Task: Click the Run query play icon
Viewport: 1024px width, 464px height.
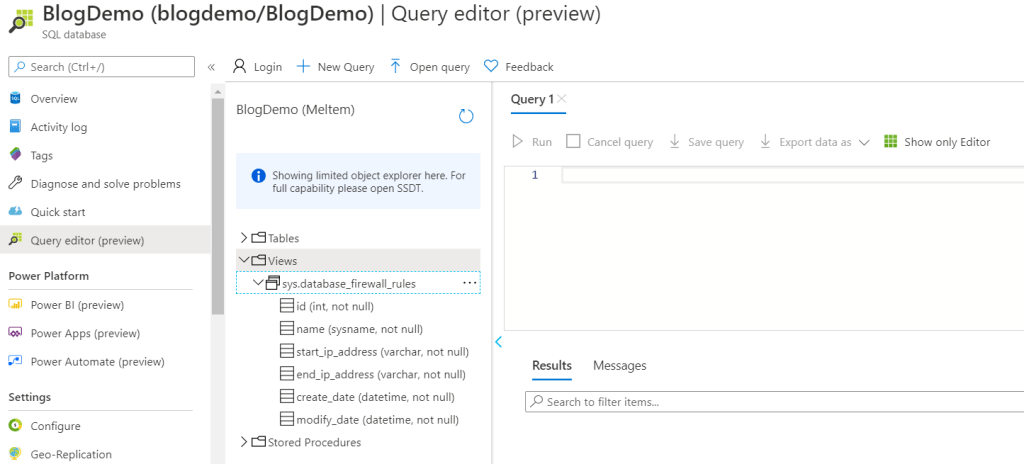Action: click(518, 142)
